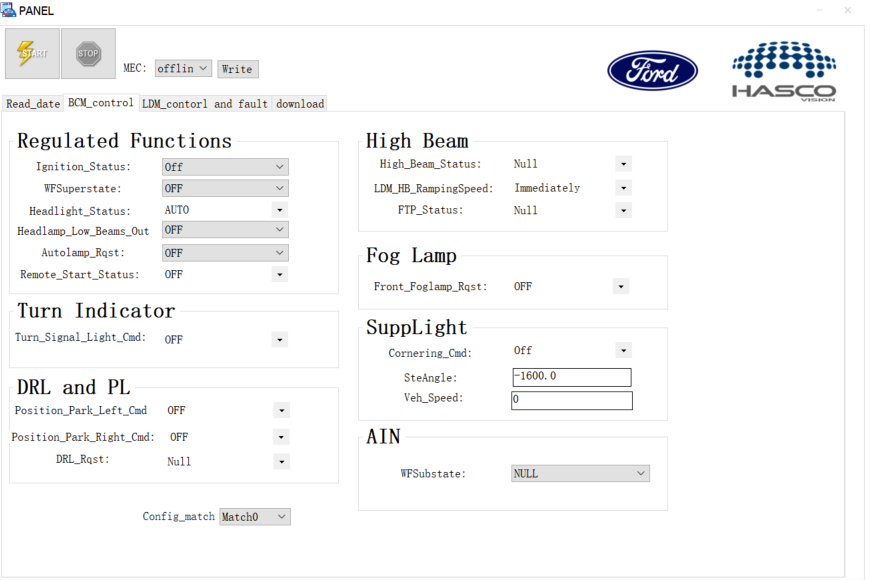Click the Ford logo
Image resolution: width=870 pixels, height=580 pixels.
click(x=652, y=71)
